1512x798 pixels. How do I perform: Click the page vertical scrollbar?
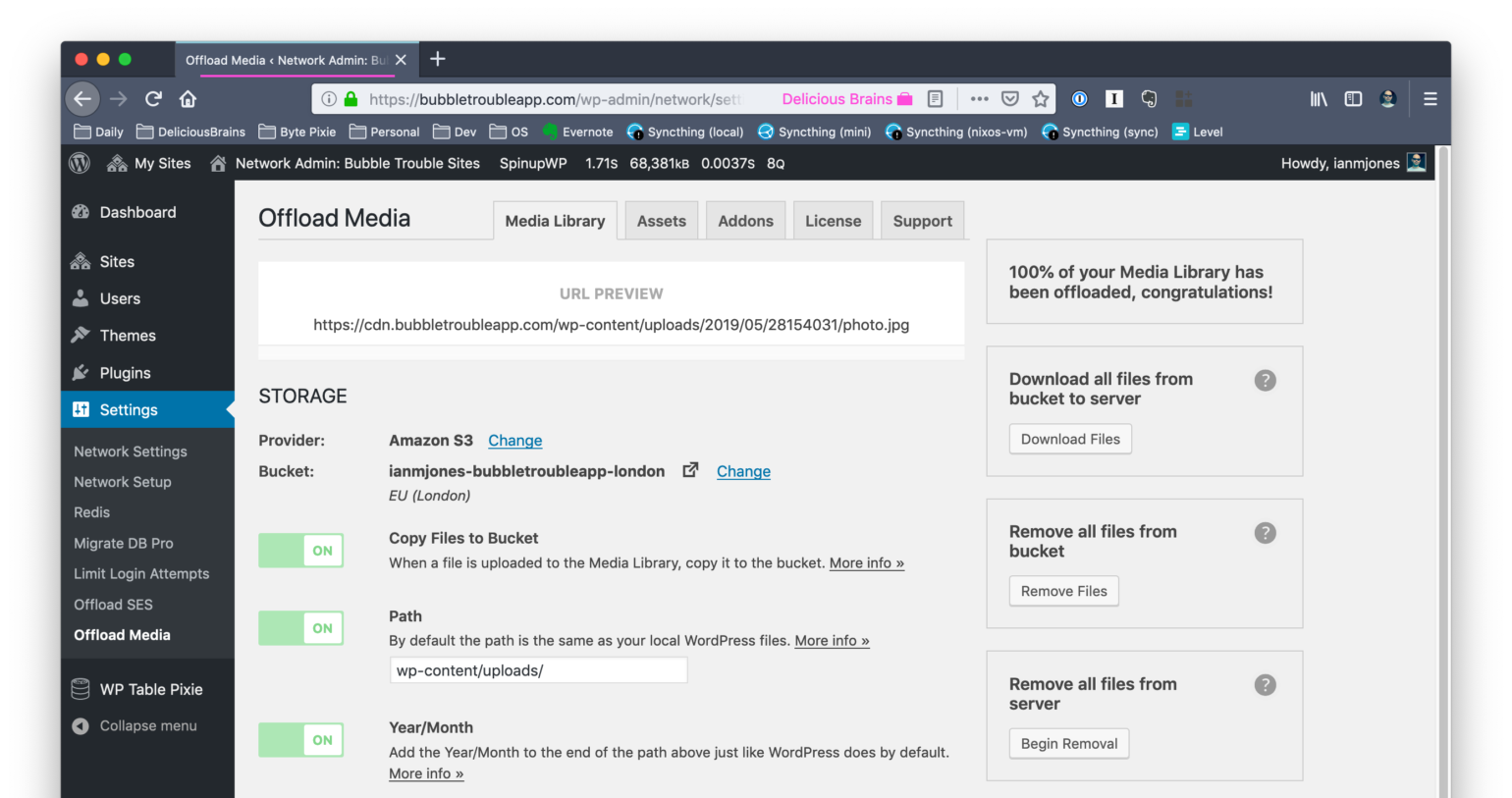(x=1443, y=471)
